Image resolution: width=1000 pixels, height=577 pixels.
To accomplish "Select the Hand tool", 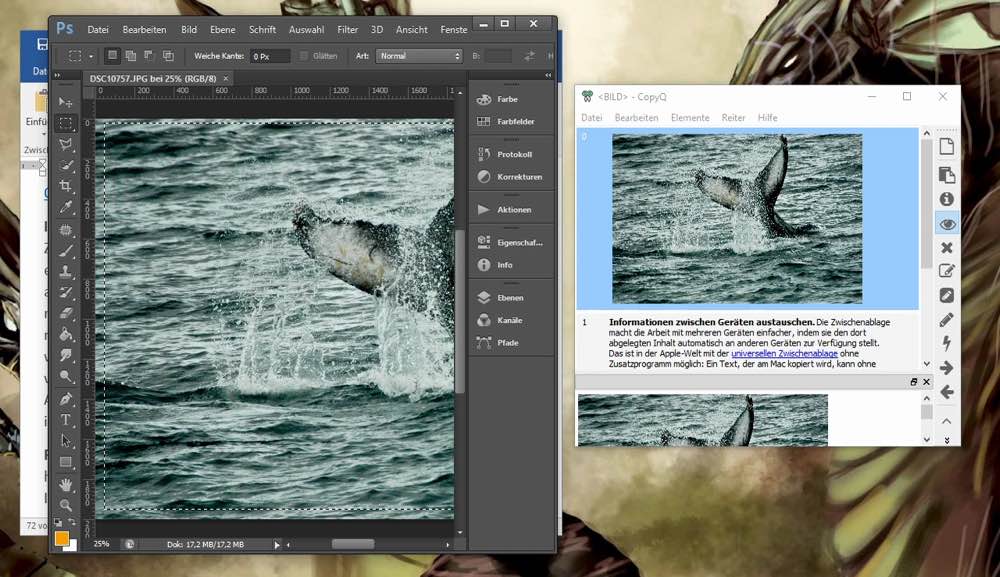I will pyautogui.click(x=66, y=485).
